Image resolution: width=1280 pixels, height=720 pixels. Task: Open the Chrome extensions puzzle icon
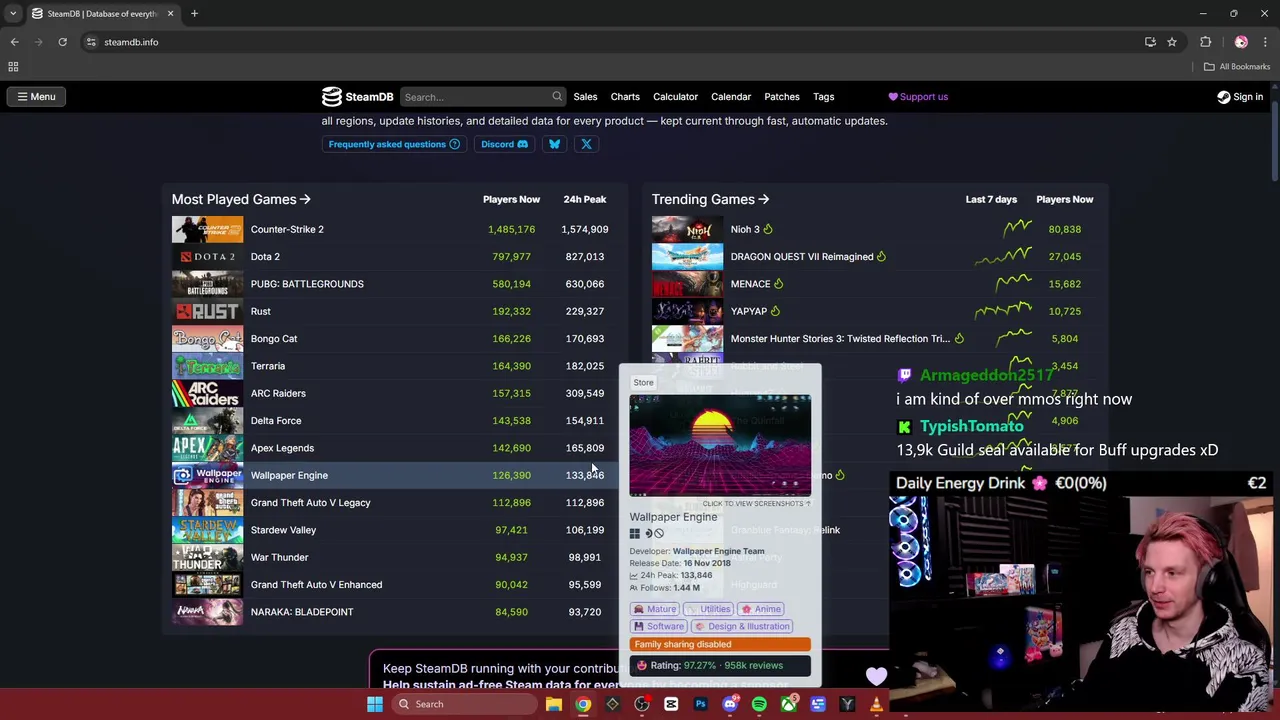[x=1205, y=42]
